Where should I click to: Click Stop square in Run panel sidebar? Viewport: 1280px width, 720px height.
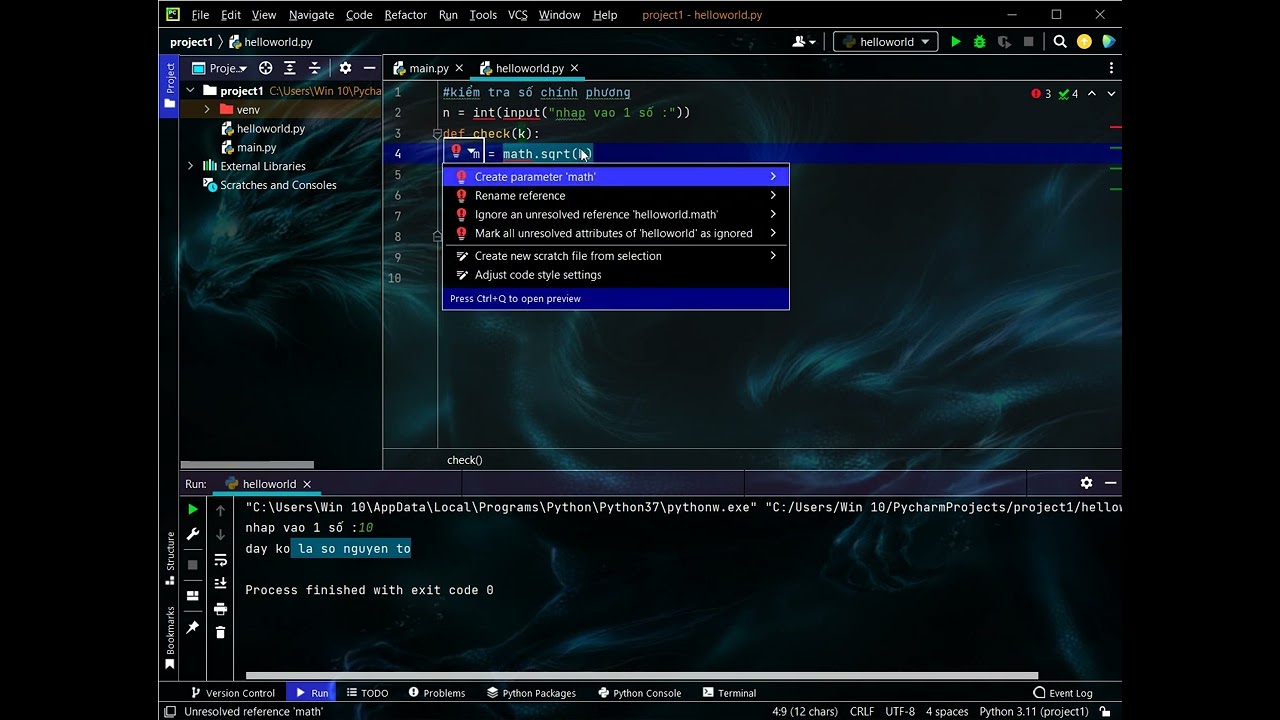click(x=193, y=564)
